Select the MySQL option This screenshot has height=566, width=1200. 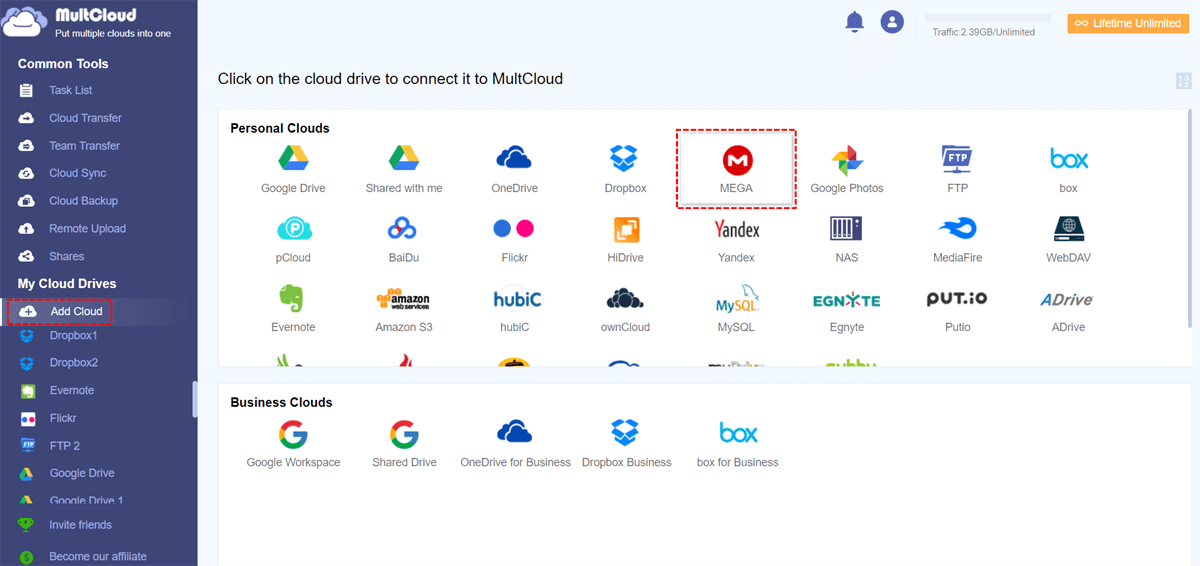tap(736, 308)
